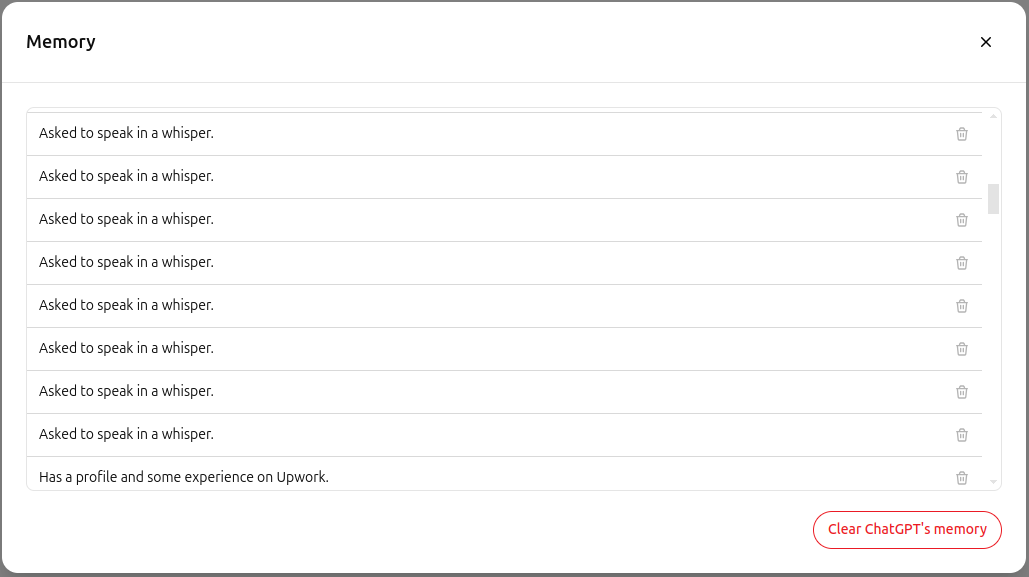The width and height of the screenshot is (1029, 577).
Task: Delete the sixth whisper memory entry
Action: tap(961, 348)
